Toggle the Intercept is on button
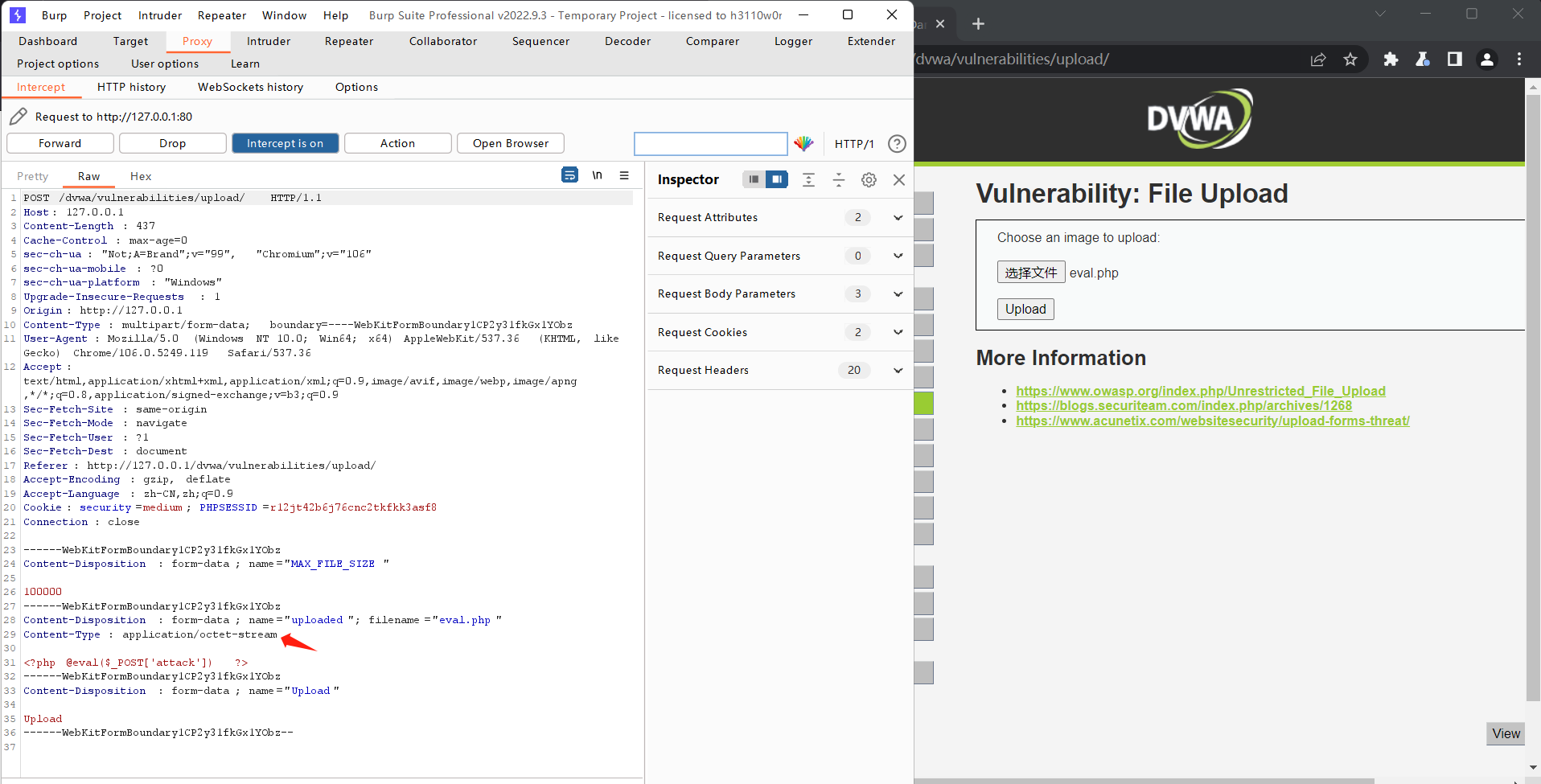Screen dimensions: 1541x784 [286, 143]
